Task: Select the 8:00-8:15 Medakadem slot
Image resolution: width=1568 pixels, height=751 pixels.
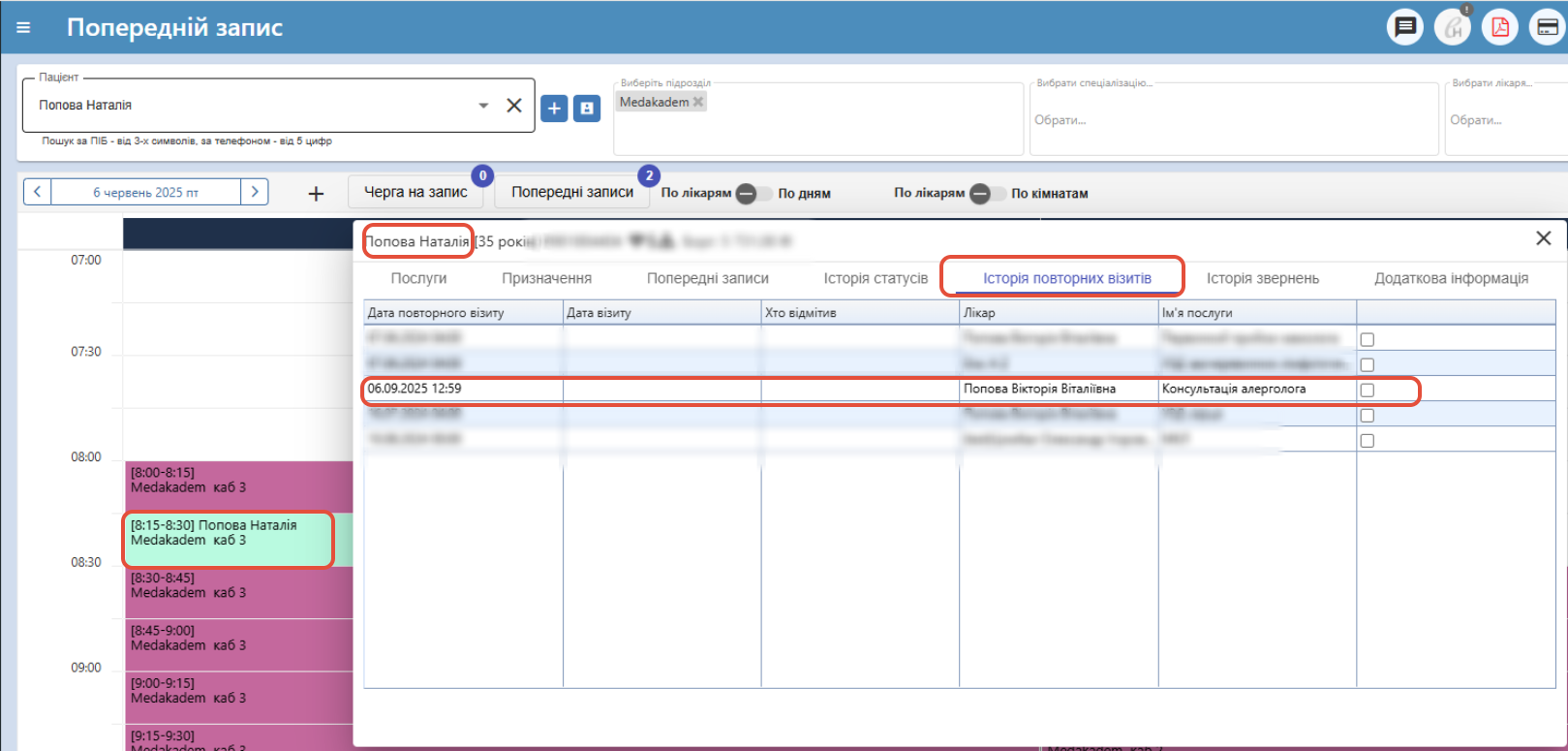Action: coord(239,486)
